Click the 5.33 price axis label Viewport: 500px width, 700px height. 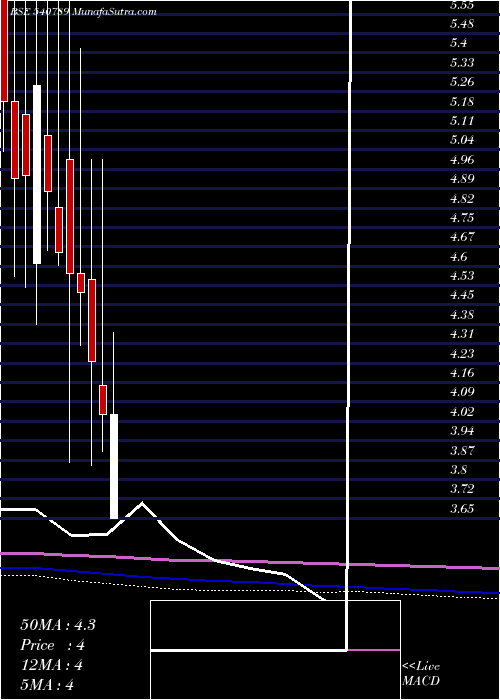462,63
